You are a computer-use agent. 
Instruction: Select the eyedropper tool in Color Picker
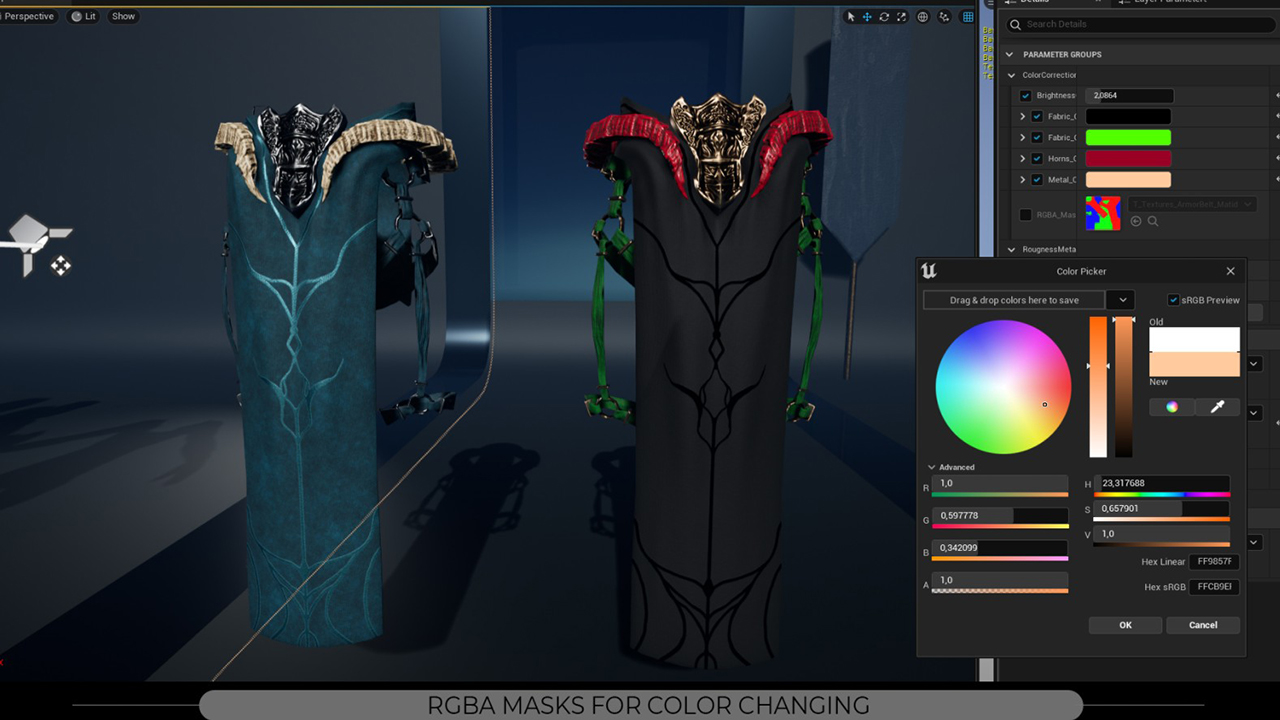tap(1217, 407)
